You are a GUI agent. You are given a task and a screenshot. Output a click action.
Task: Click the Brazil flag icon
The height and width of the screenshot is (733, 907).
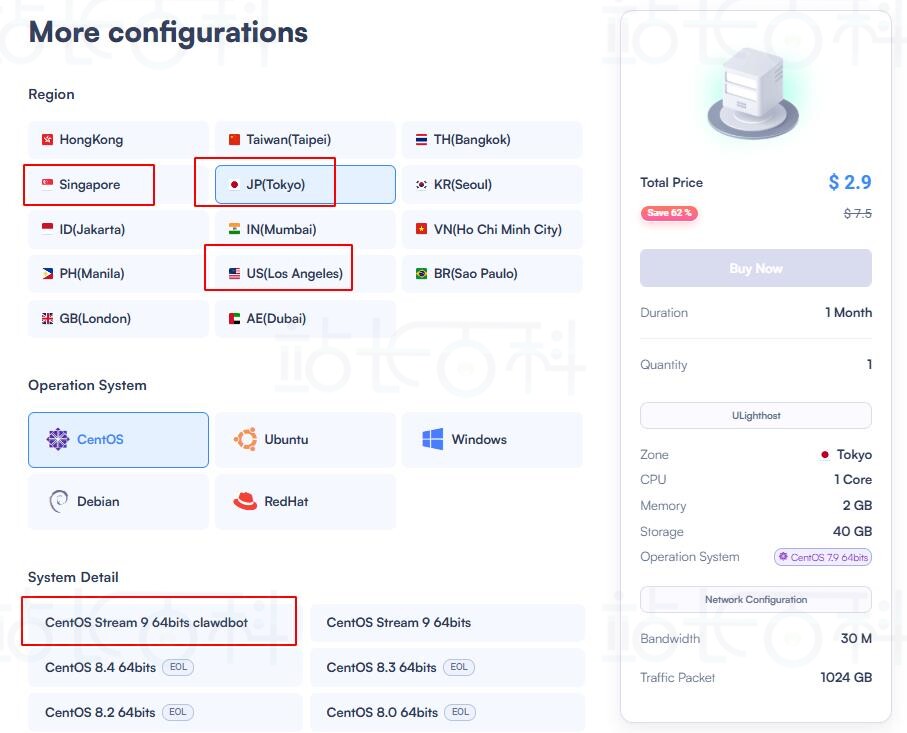point(422,274)
